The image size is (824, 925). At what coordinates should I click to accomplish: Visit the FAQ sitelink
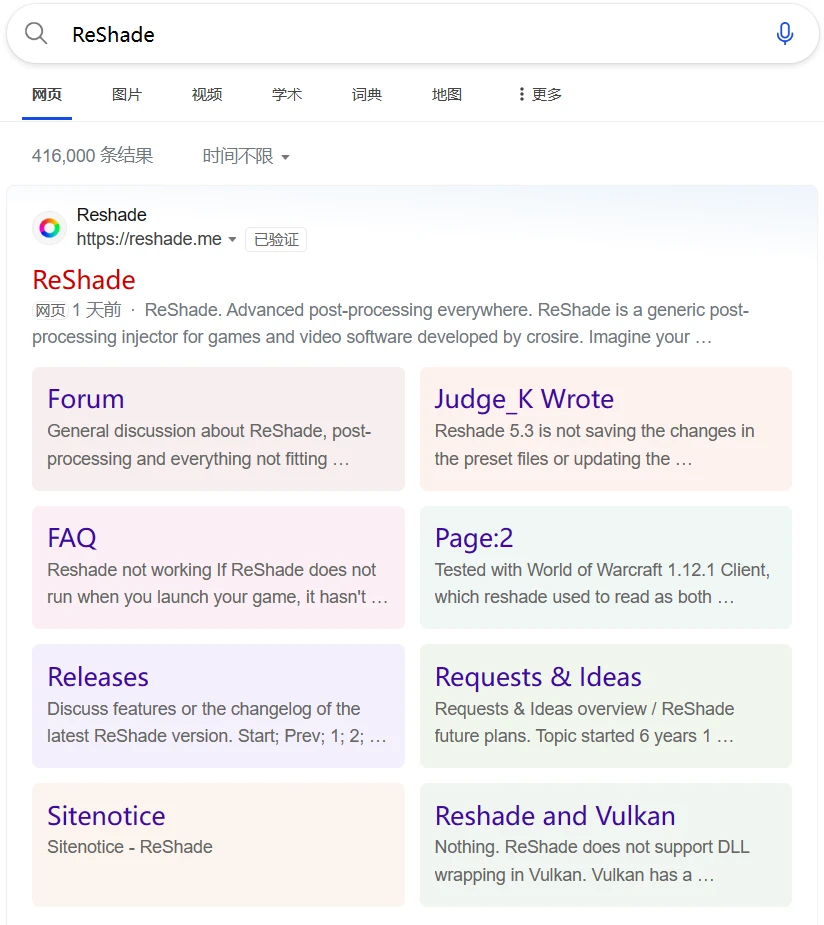click(x=72, y=538)
